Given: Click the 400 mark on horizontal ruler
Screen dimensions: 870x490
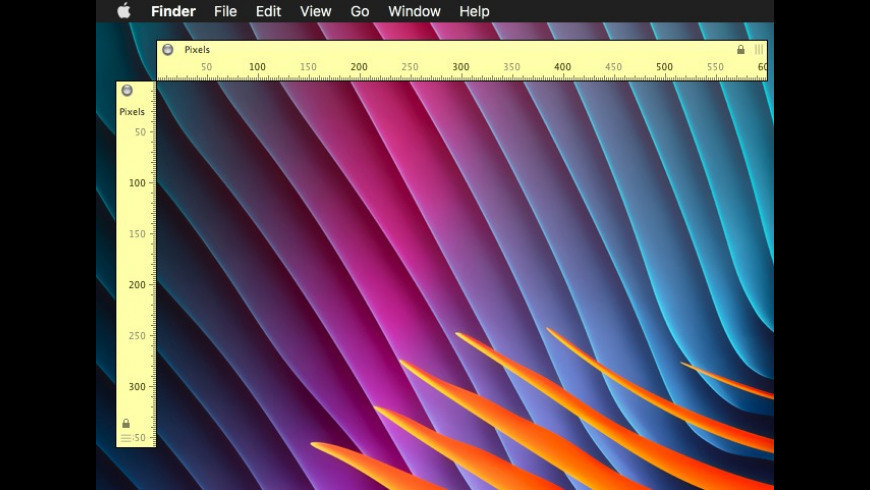Looking at the screenshot, I should click(563, 67).
